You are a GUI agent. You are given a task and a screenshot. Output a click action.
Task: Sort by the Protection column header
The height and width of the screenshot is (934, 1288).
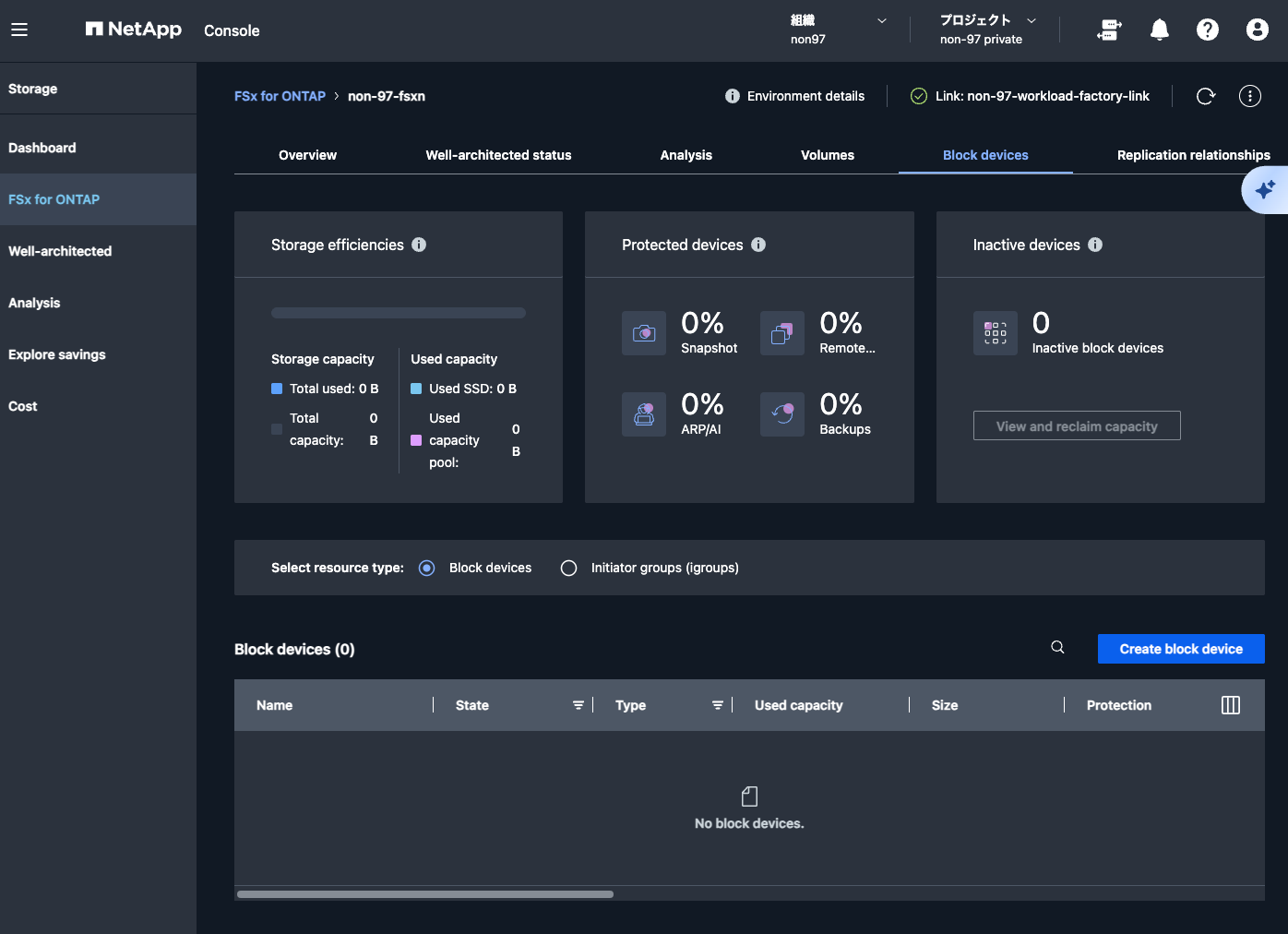pos(1119,705)
